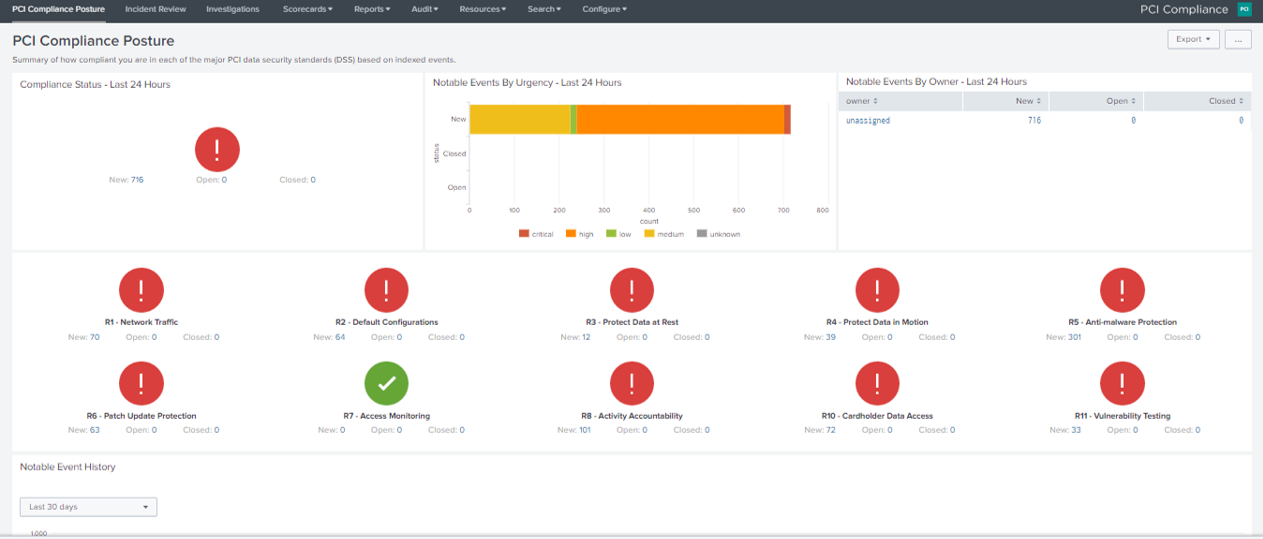
Task: Open the Investigations tab
Action: [232, 9]
